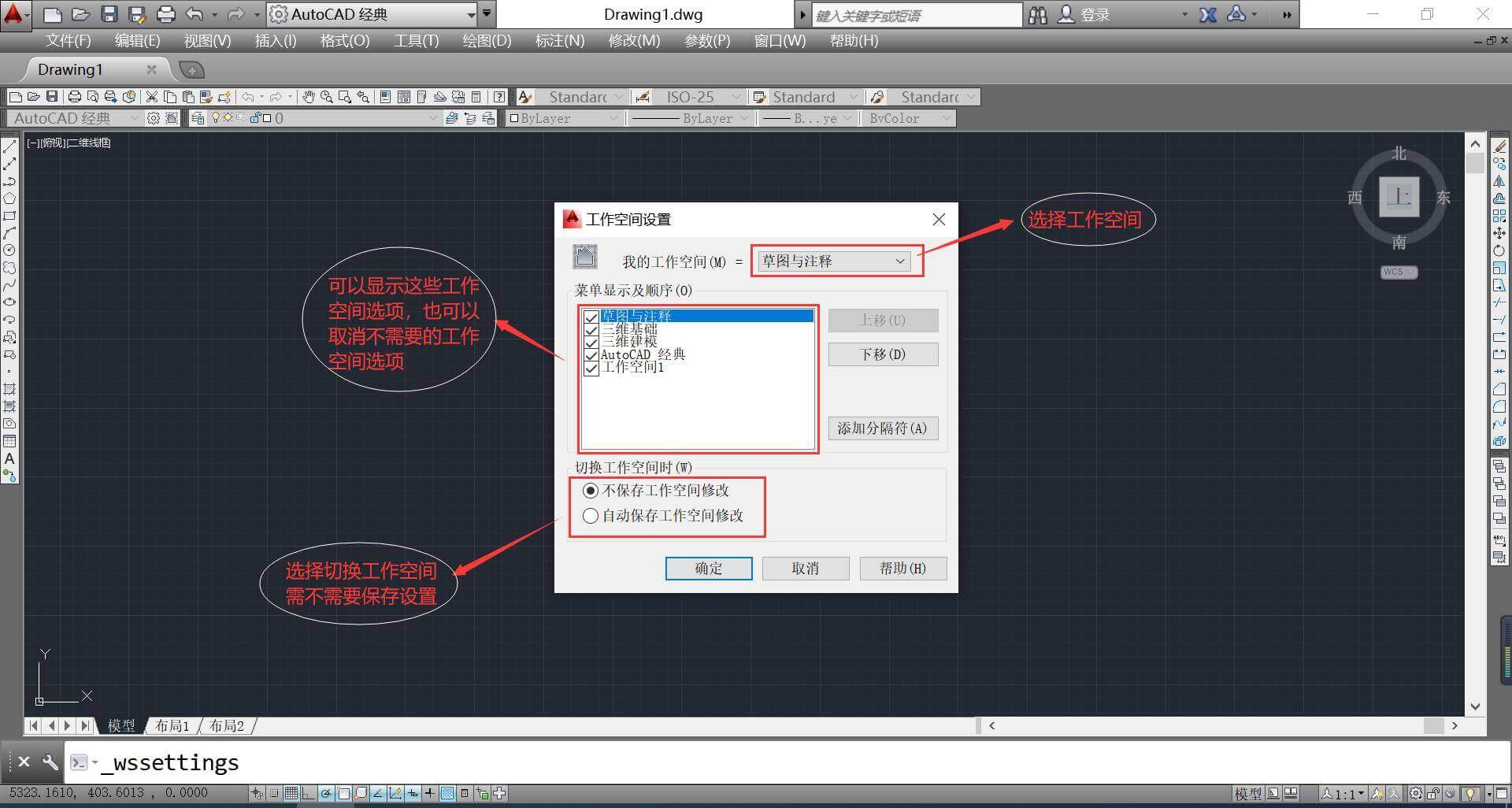Click the 添加分隔符(A) button
The height and width of the screenshot is (808, 1512).
click(883, 428)
